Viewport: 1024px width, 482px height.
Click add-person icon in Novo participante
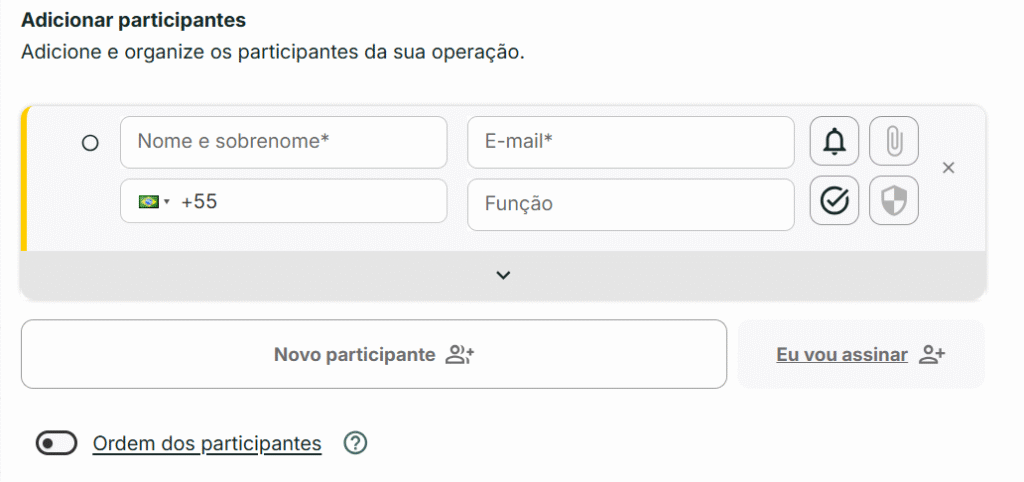coord(460,355)
